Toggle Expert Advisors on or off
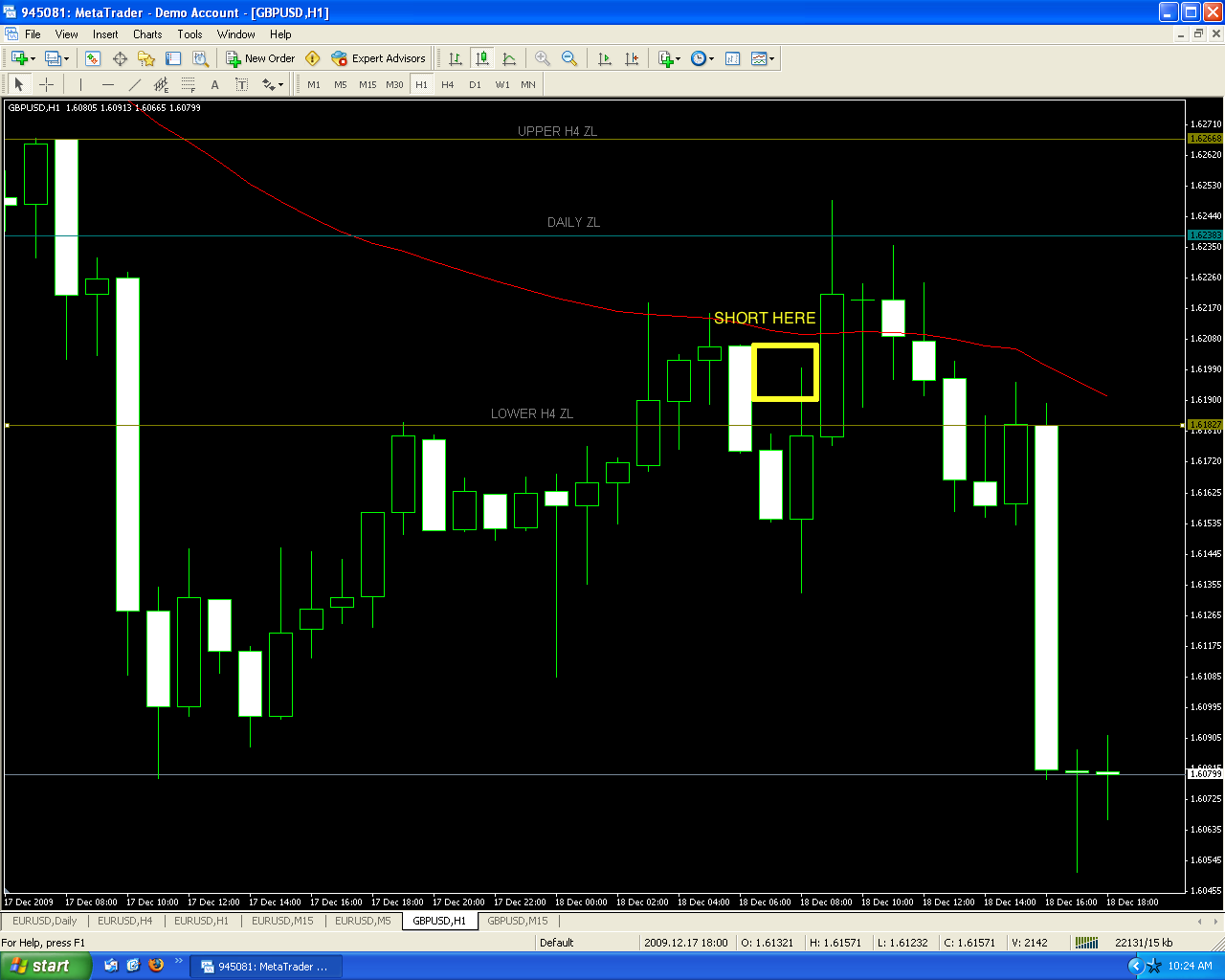This screenshot has width=1225, height=980. click(x=378, y=58)
